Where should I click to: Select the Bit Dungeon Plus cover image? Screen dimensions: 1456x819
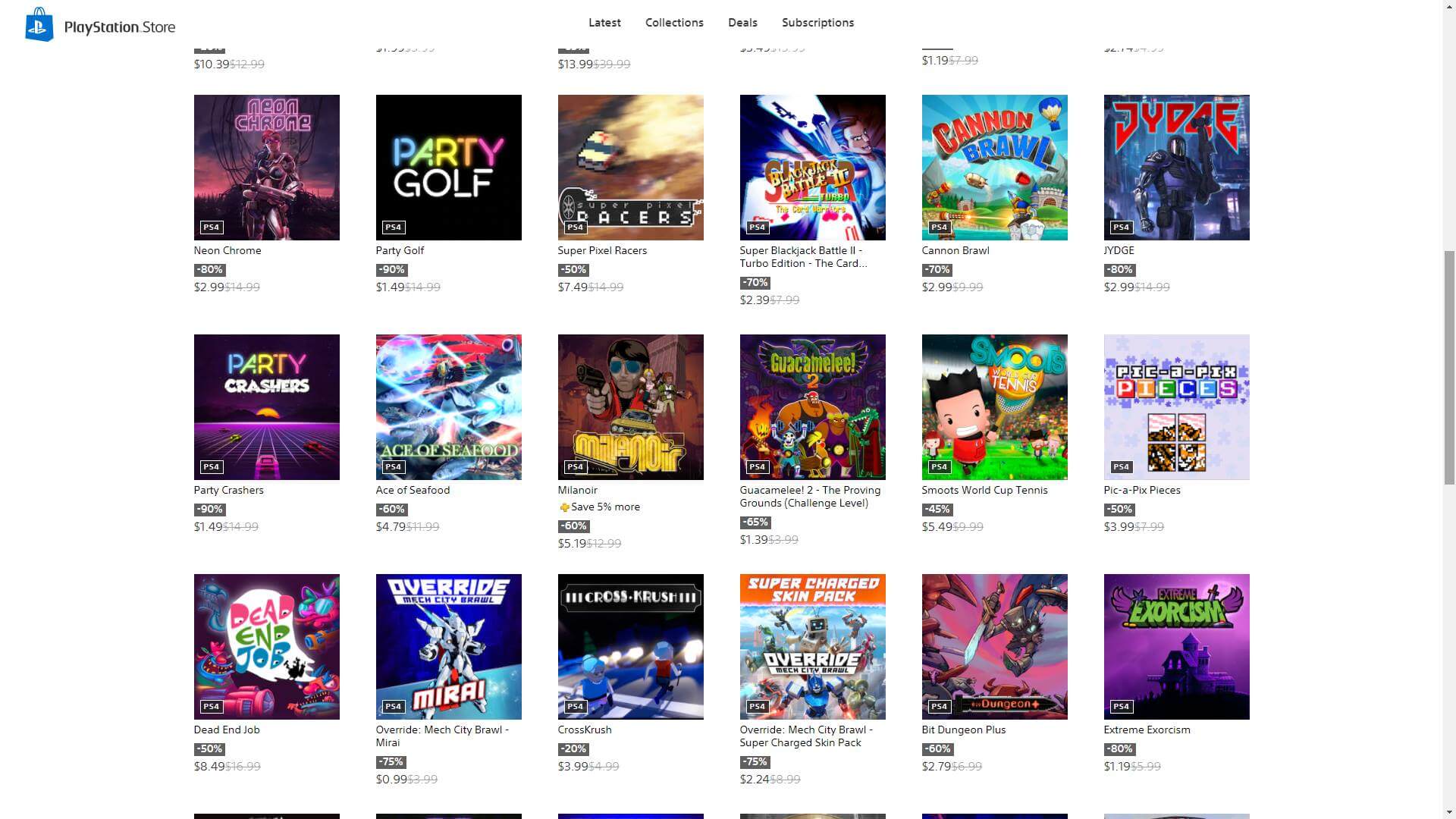(x=995, y=647)
